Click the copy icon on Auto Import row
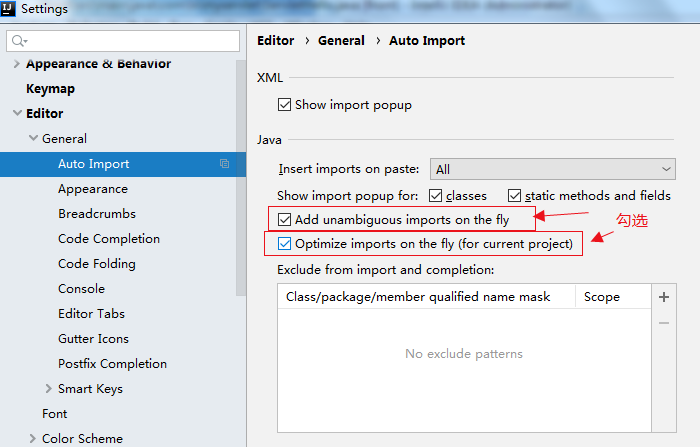The image size is (700, 447). coord(225,164)
